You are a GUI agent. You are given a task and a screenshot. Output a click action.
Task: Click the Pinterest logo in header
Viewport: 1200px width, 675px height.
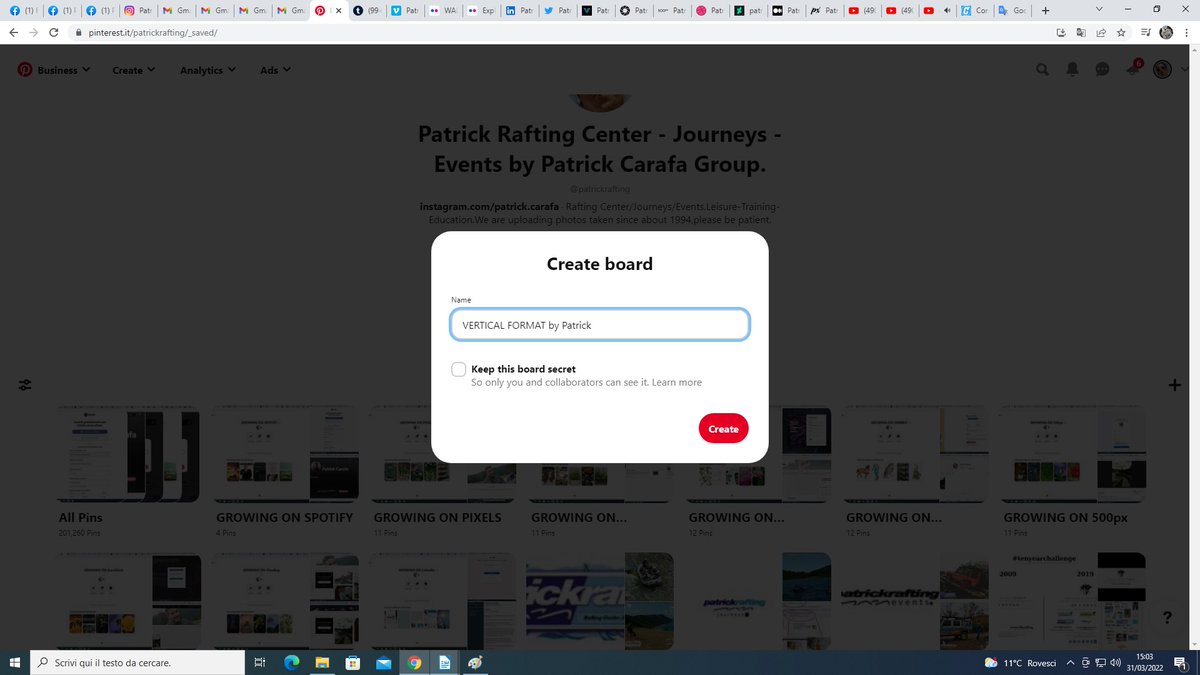click(24, 70)
